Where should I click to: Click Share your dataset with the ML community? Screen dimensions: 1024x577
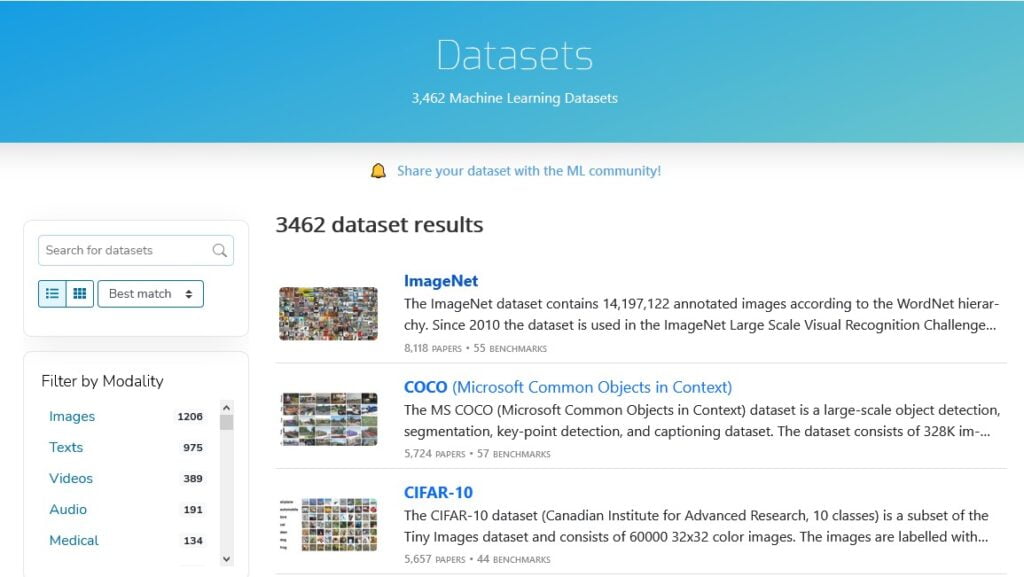point(530,171)
